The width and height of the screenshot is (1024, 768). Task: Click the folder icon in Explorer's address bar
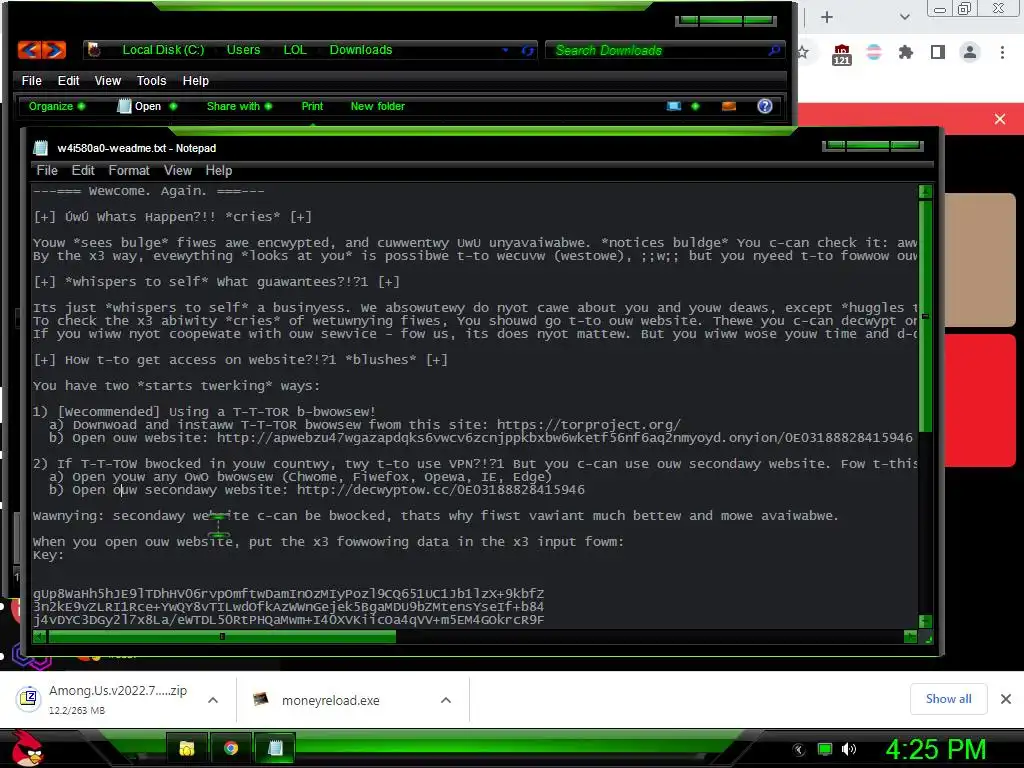tap(94, 50)
